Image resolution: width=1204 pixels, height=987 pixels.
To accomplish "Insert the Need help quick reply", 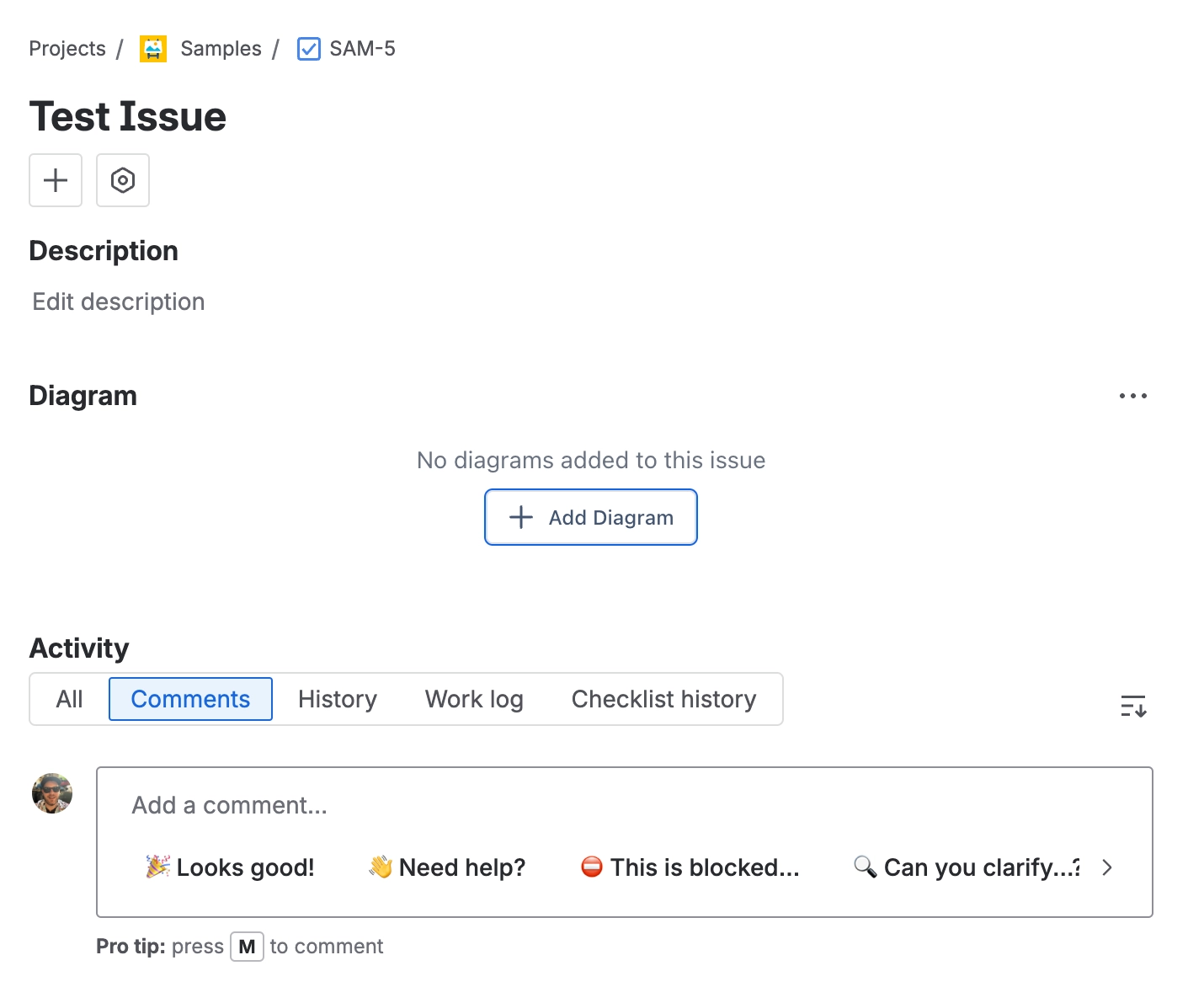I will tap(446, 867).
